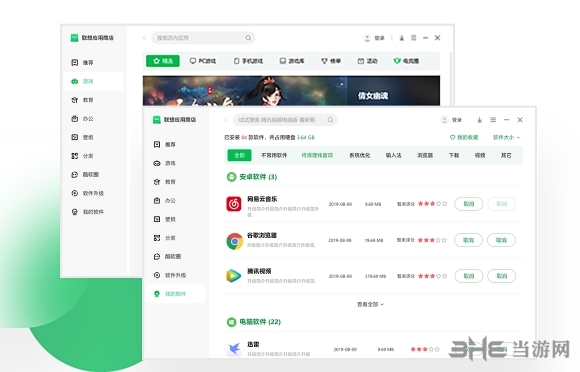Click the 腾讯视频 app icon
Viewport: 580px width, 372px height.
[233, 276]
